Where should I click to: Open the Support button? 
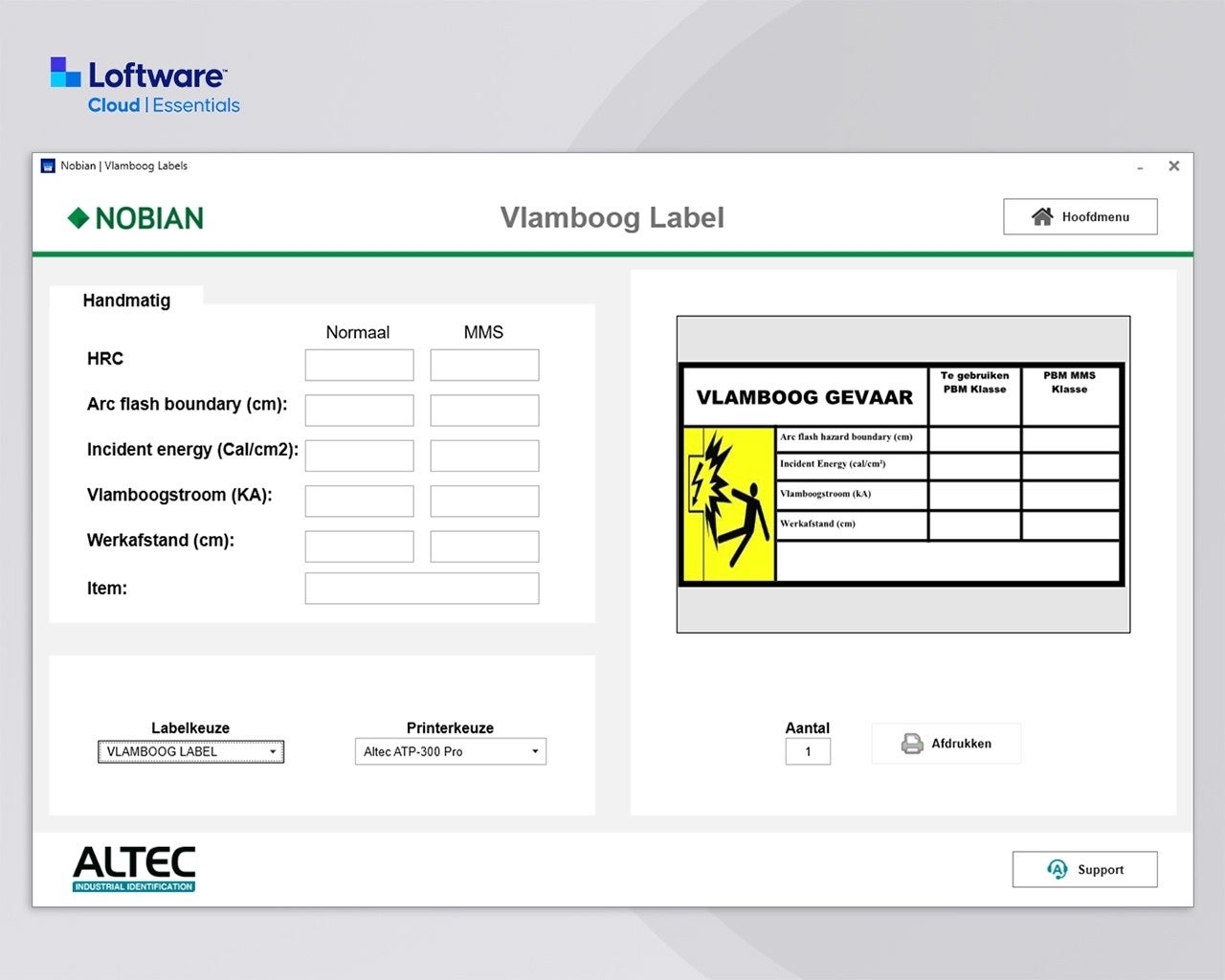pos(1084,869)
